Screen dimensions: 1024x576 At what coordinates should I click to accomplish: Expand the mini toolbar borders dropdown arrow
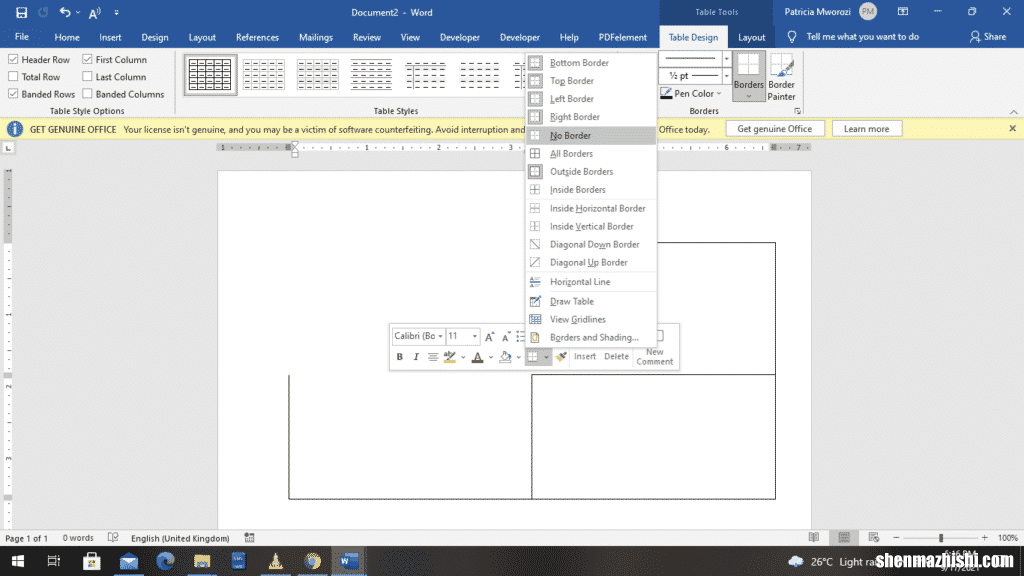546,357
